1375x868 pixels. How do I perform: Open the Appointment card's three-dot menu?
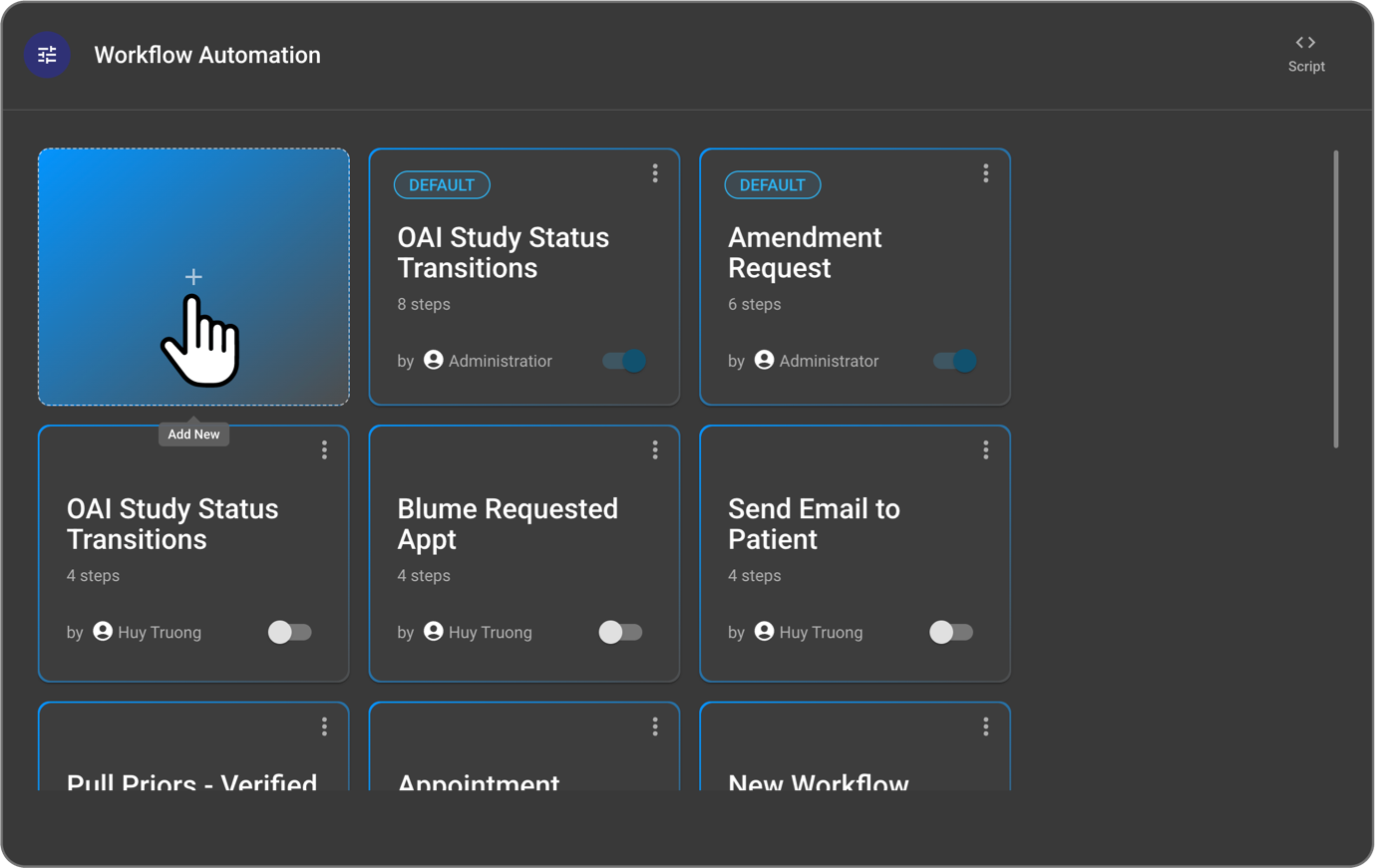655,727
